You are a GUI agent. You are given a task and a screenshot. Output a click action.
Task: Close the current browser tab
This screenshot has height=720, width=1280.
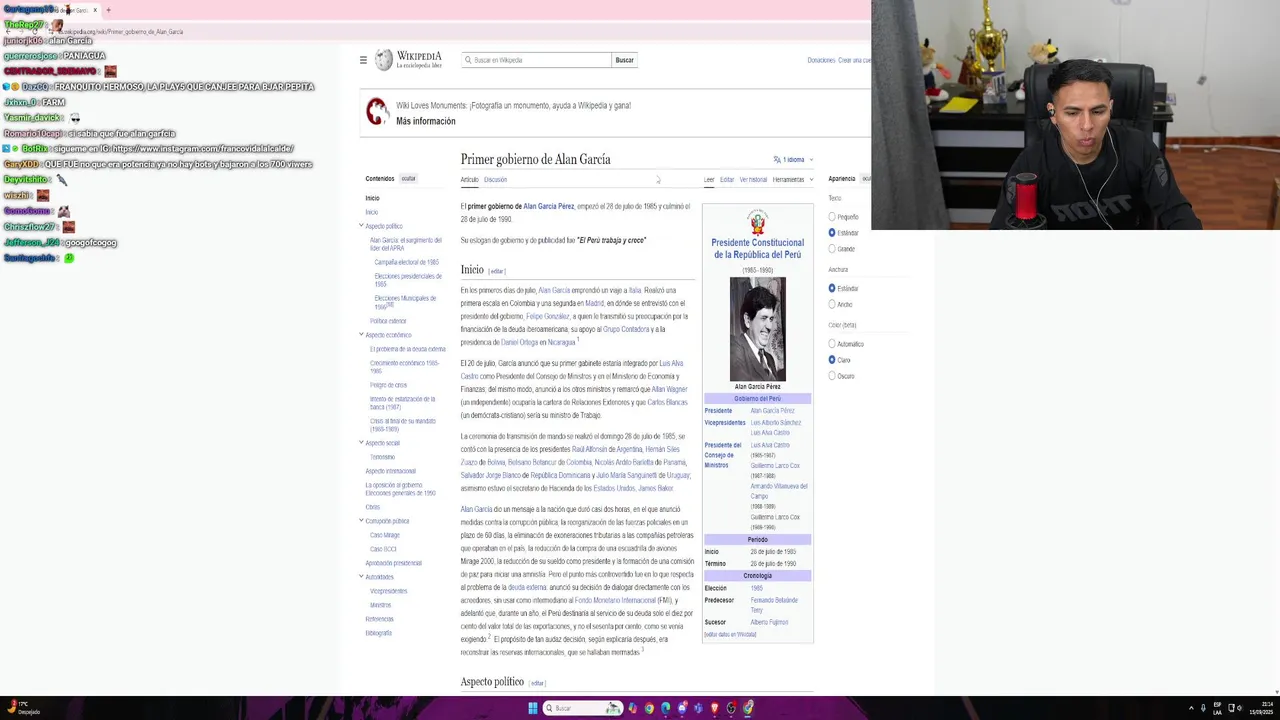[x=95, y=10]
